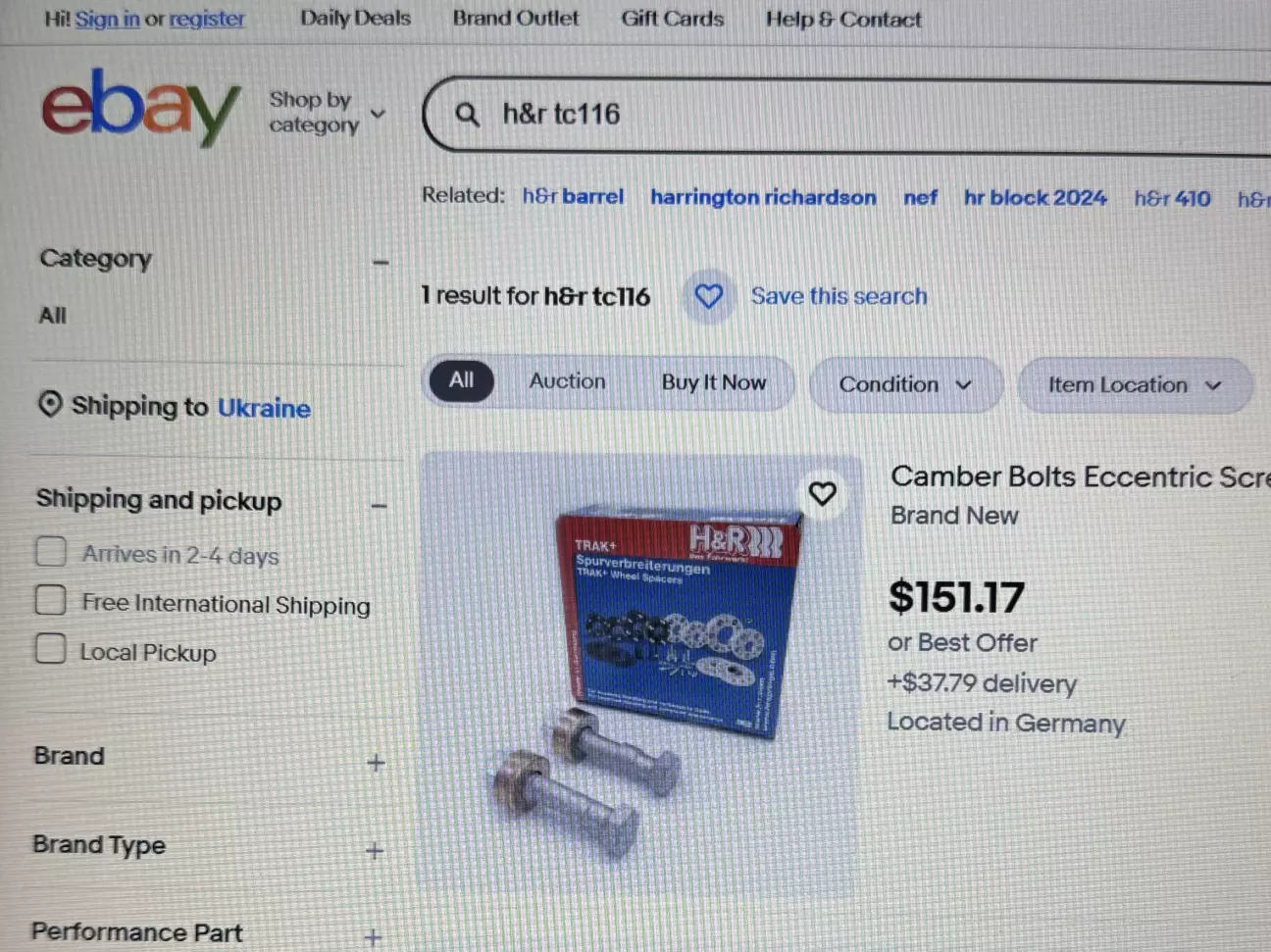Image resolution: width=1271 pixels, height=952 pixels.
Task: Collapse the Category section minus icon
Action: pos(381,263)
